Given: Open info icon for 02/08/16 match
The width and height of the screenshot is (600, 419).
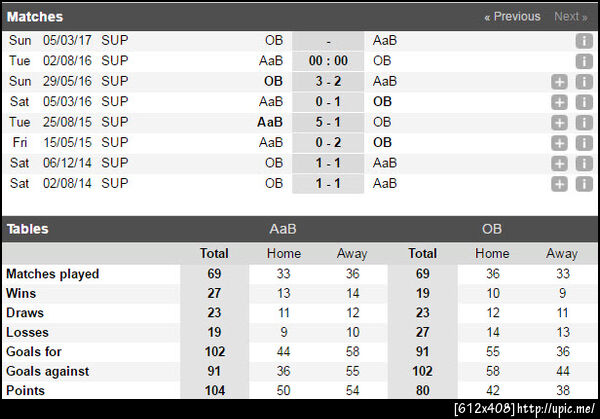Looking at the screenshot, I should [x=584, y=61].
